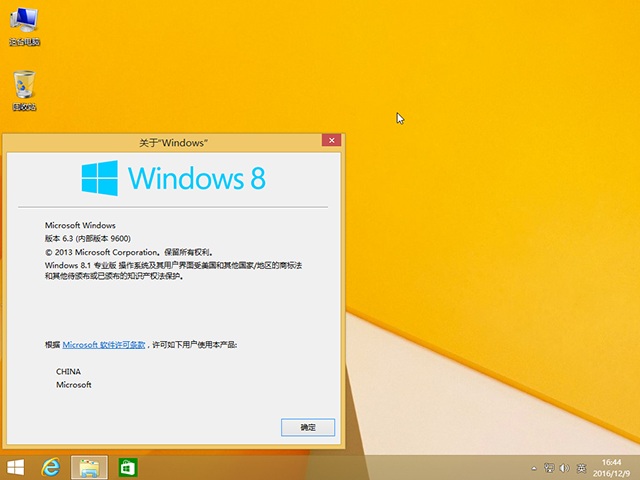The height and width of the screenshot is (480, 640).
Task: Select the Recycle Bin desktop icon
Action: (x=24, y=90)
